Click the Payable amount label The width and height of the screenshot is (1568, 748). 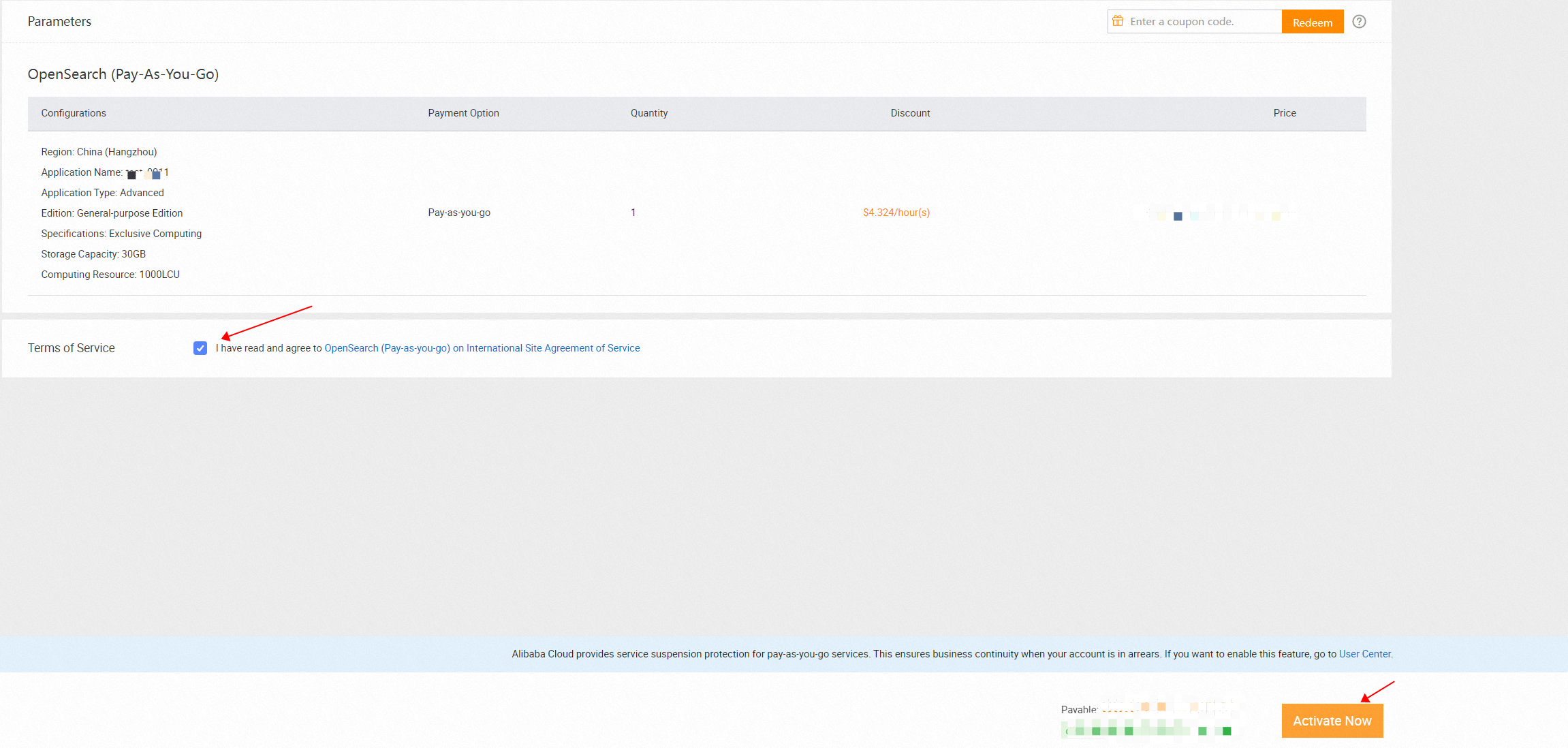tap(1079, 710)
